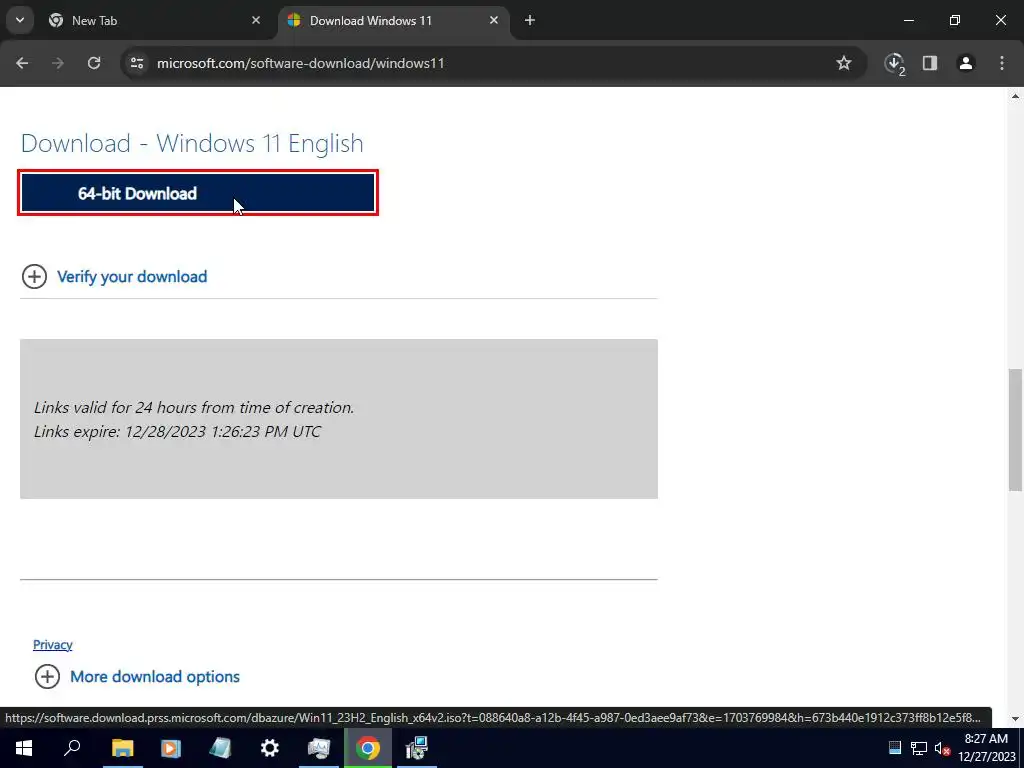1024x768 pixels.
Task: Bookmark this page with the star icon
Action: tap(844, 63)
